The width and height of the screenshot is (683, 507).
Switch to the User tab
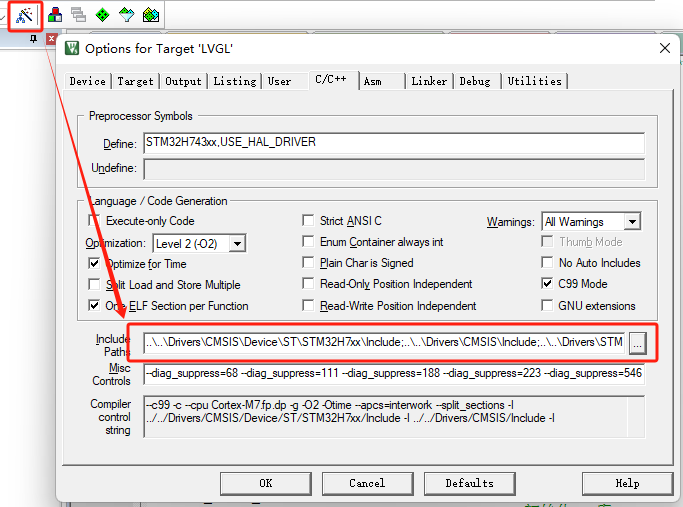[x=279, y=81]
